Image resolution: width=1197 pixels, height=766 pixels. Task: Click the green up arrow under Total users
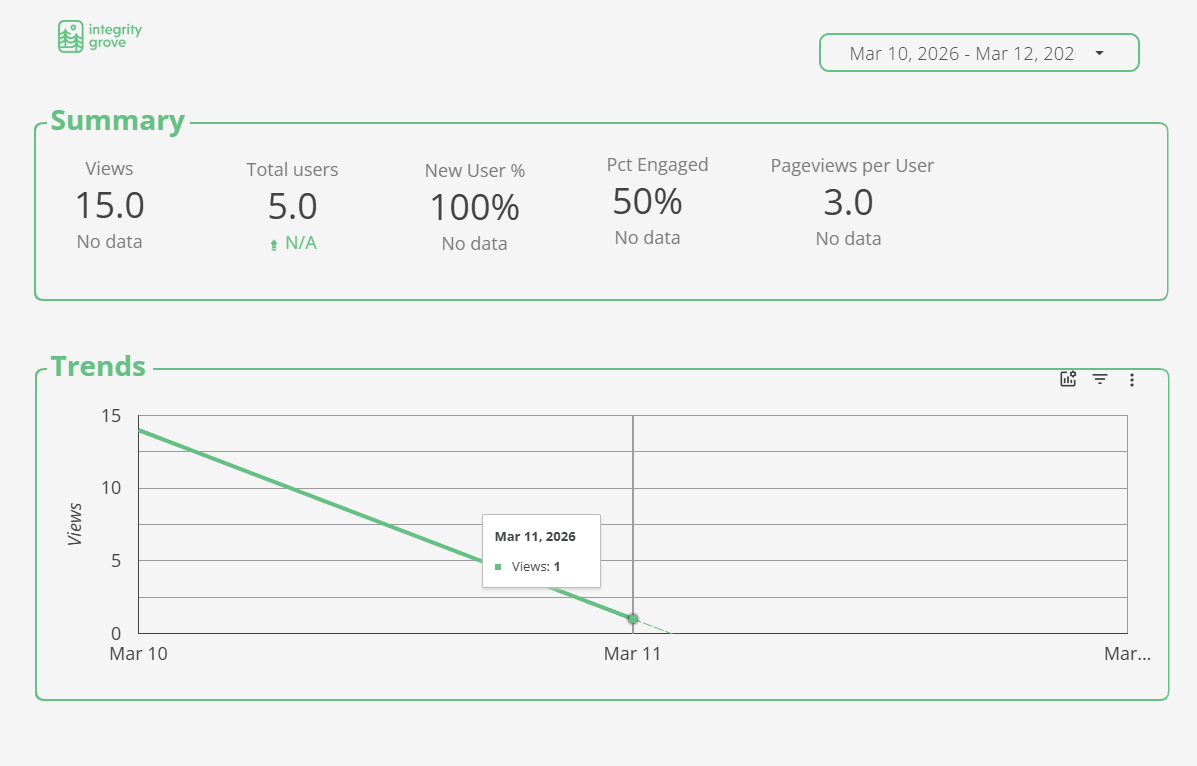point(274,245)
